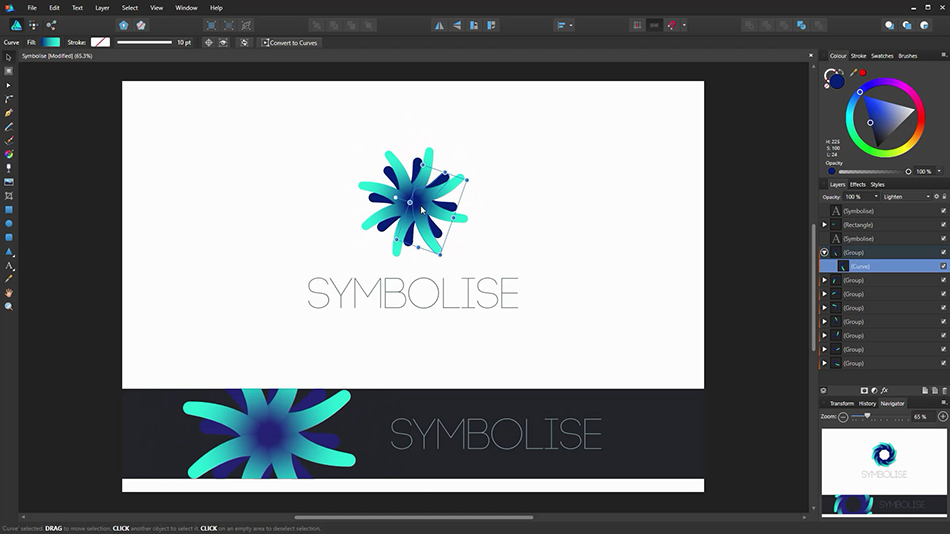Select the Zoom magnifier tool
The image size is (950, 534).
(x=9, y=306)
